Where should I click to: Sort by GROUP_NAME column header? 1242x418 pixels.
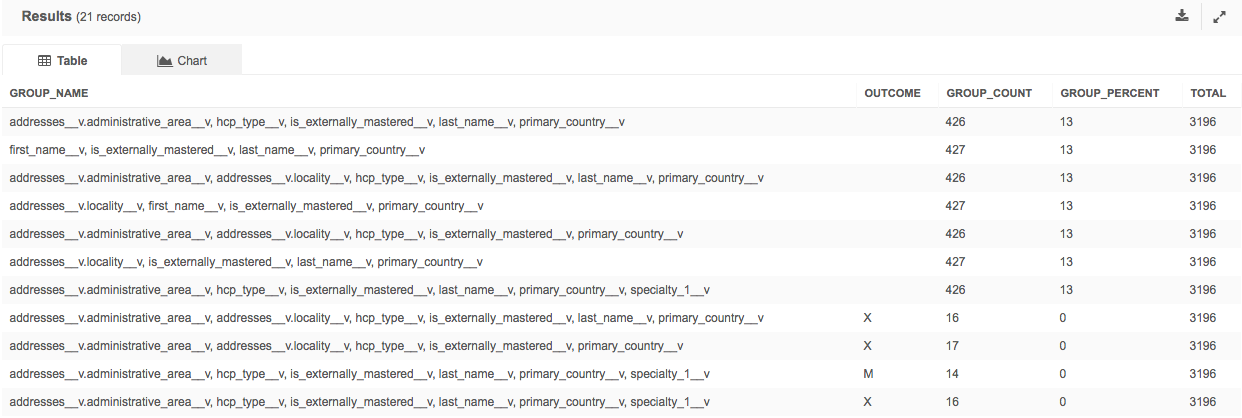tap(49, 93)
